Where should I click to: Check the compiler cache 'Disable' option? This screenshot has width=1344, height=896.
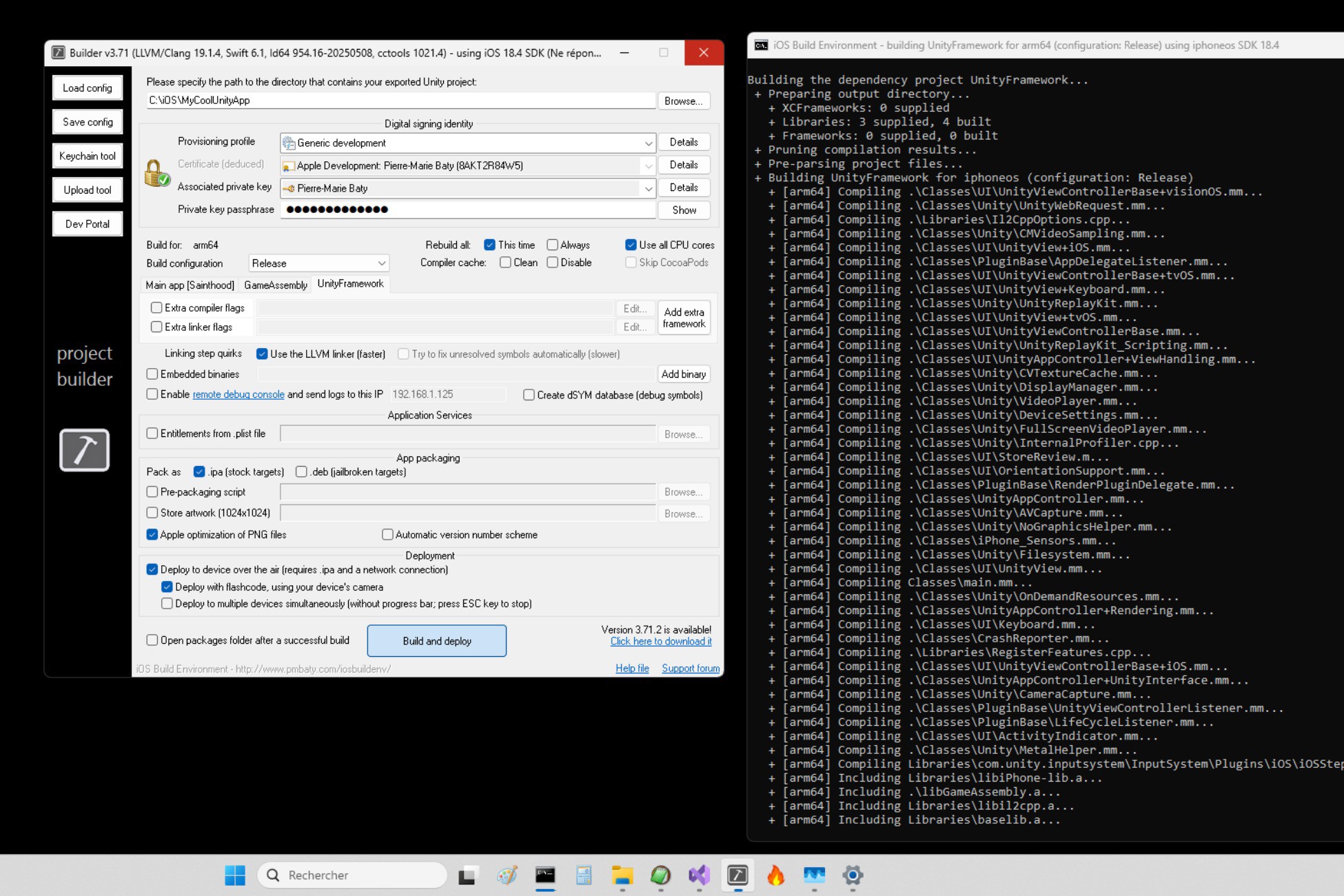[552, 263]
